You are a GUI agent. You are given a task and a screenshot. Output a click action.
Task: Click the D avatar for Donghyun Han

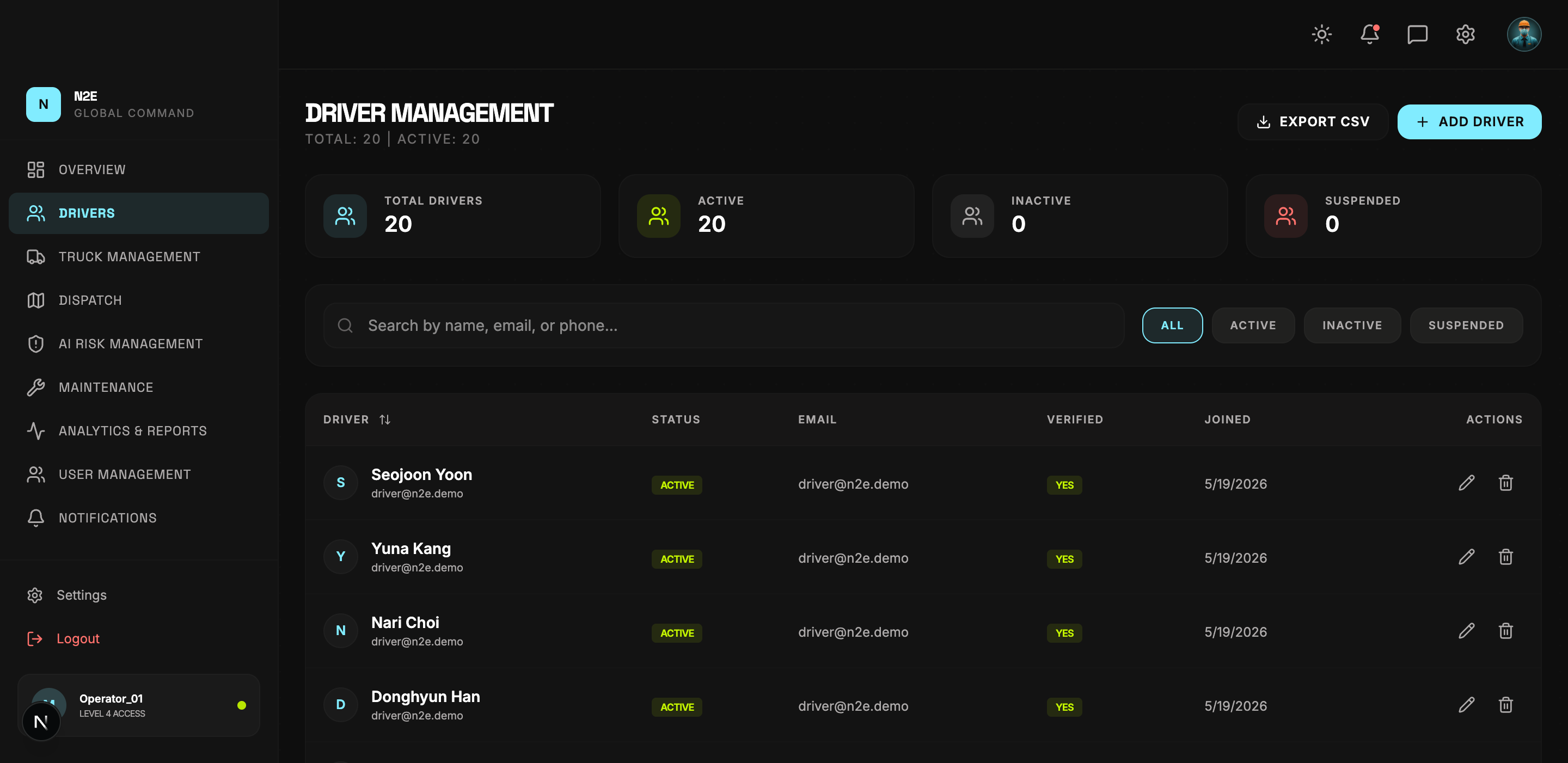click(x=341, y=705)
